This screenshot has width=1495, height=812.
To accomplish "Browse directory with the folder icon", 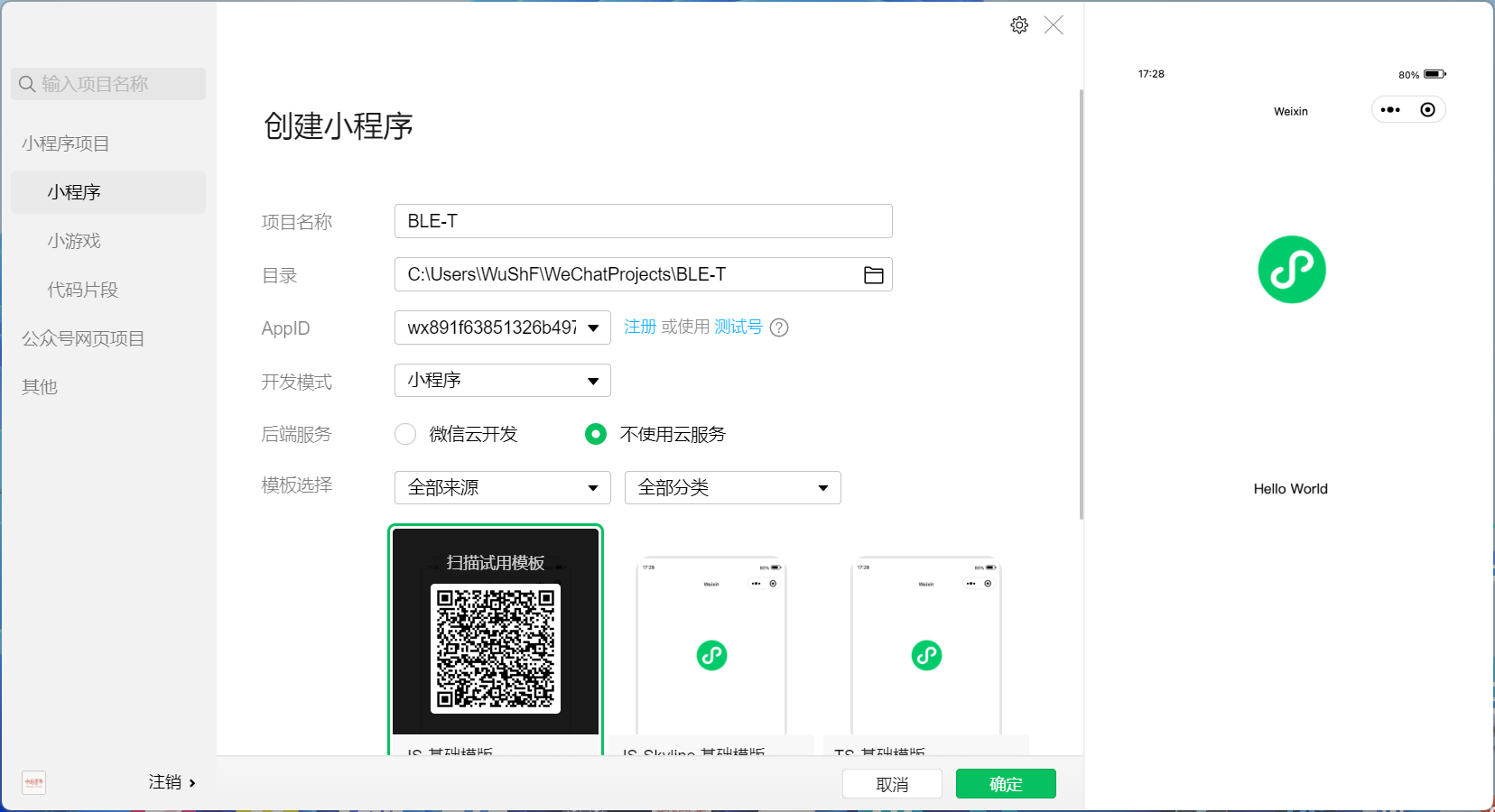I will click(873, 275).
